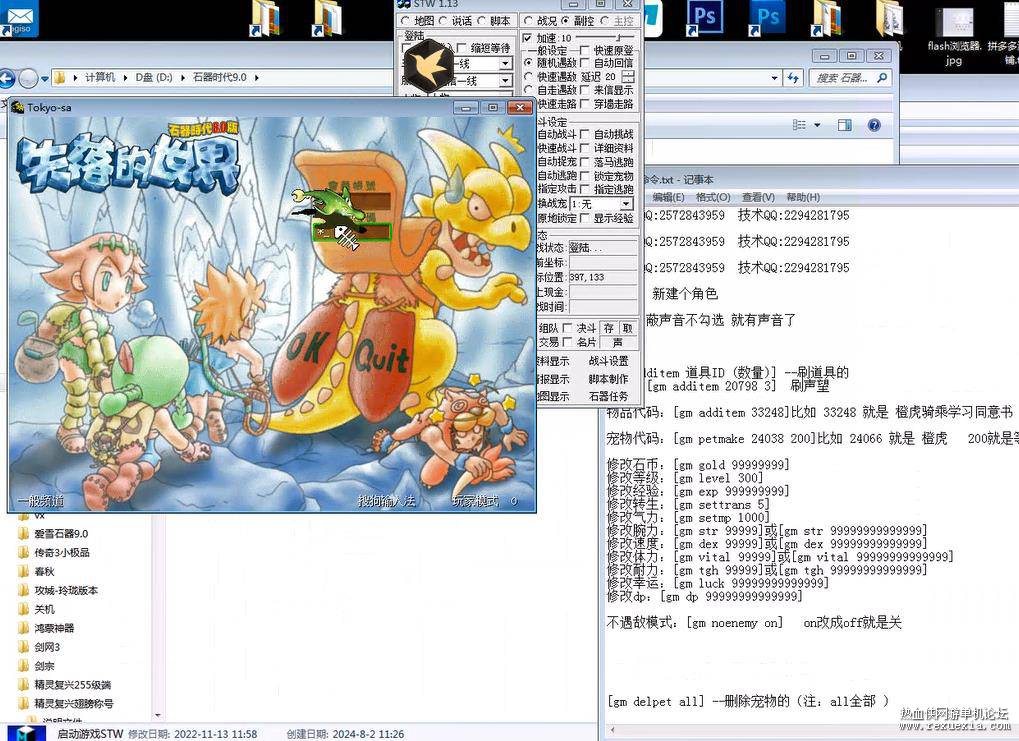
Task: Enable the 自动挑战 checkbox
Action: tap(584, 135)
